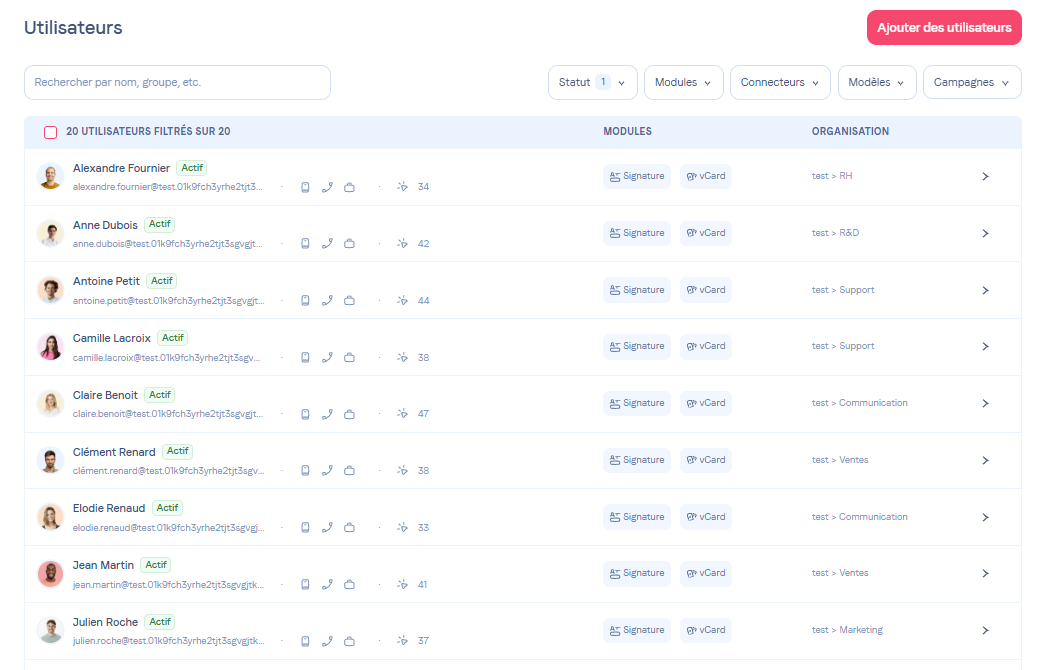1063x670 pixels.
Task: Expand Camille Lacroix's row with the chevron
Action: pos(985,347)
